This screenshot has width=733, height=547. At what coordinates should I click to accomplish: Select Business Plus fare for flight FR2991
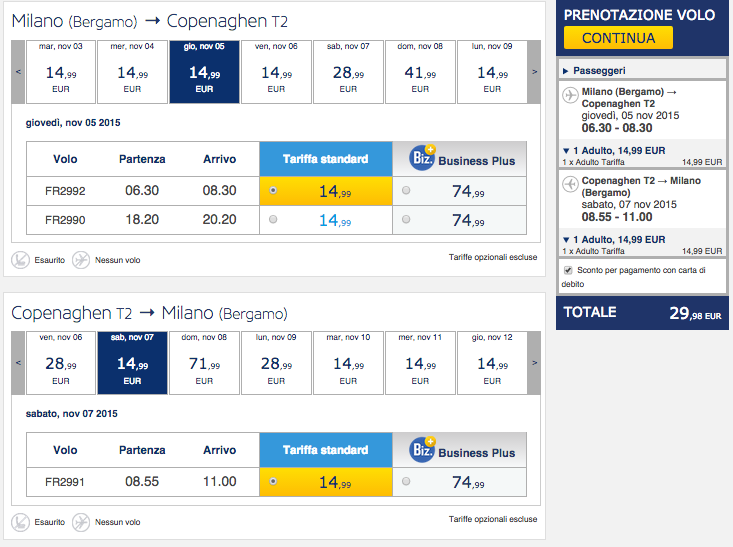406,482
